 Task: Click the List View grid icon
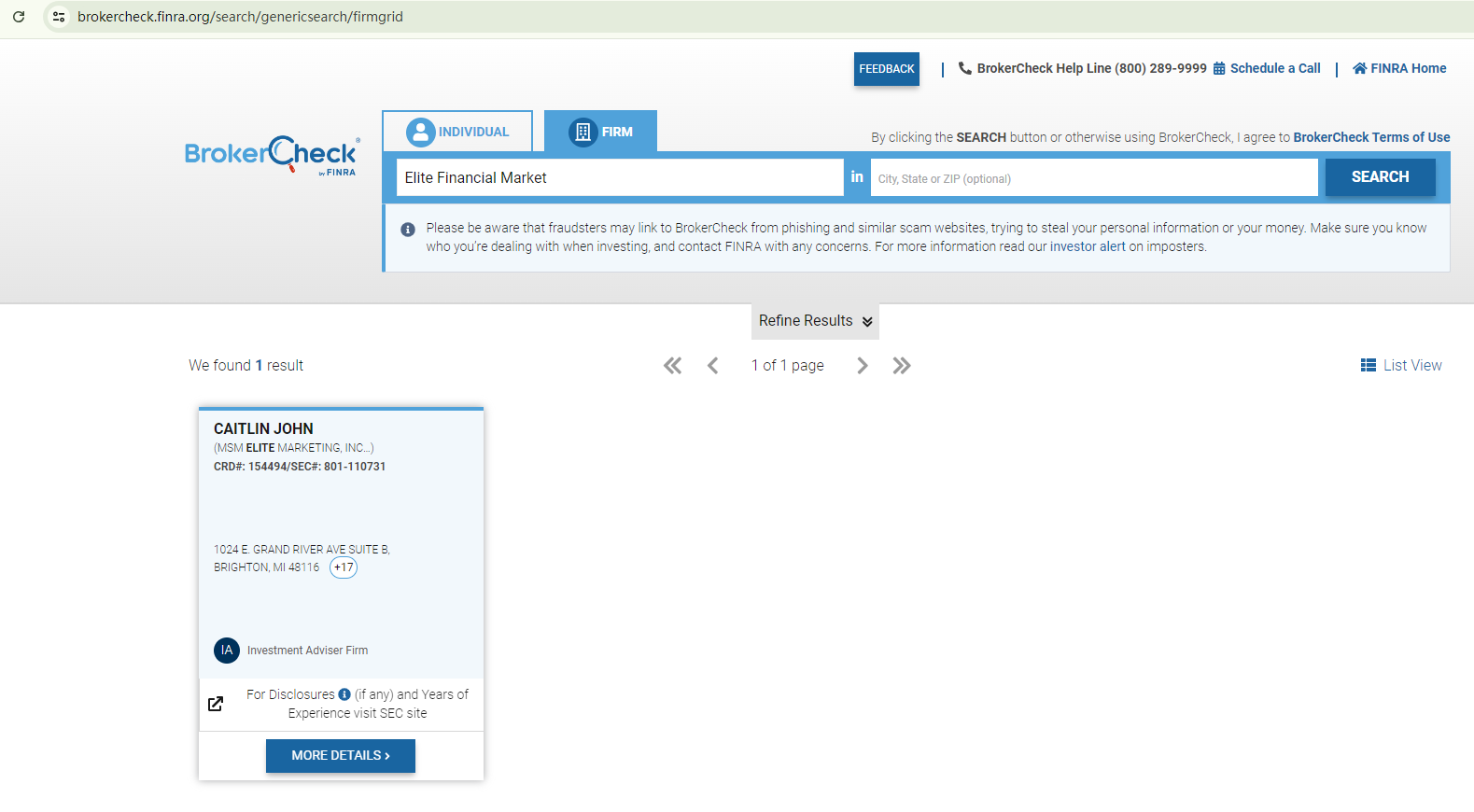pyautogui.click(x=1369, y=365)
